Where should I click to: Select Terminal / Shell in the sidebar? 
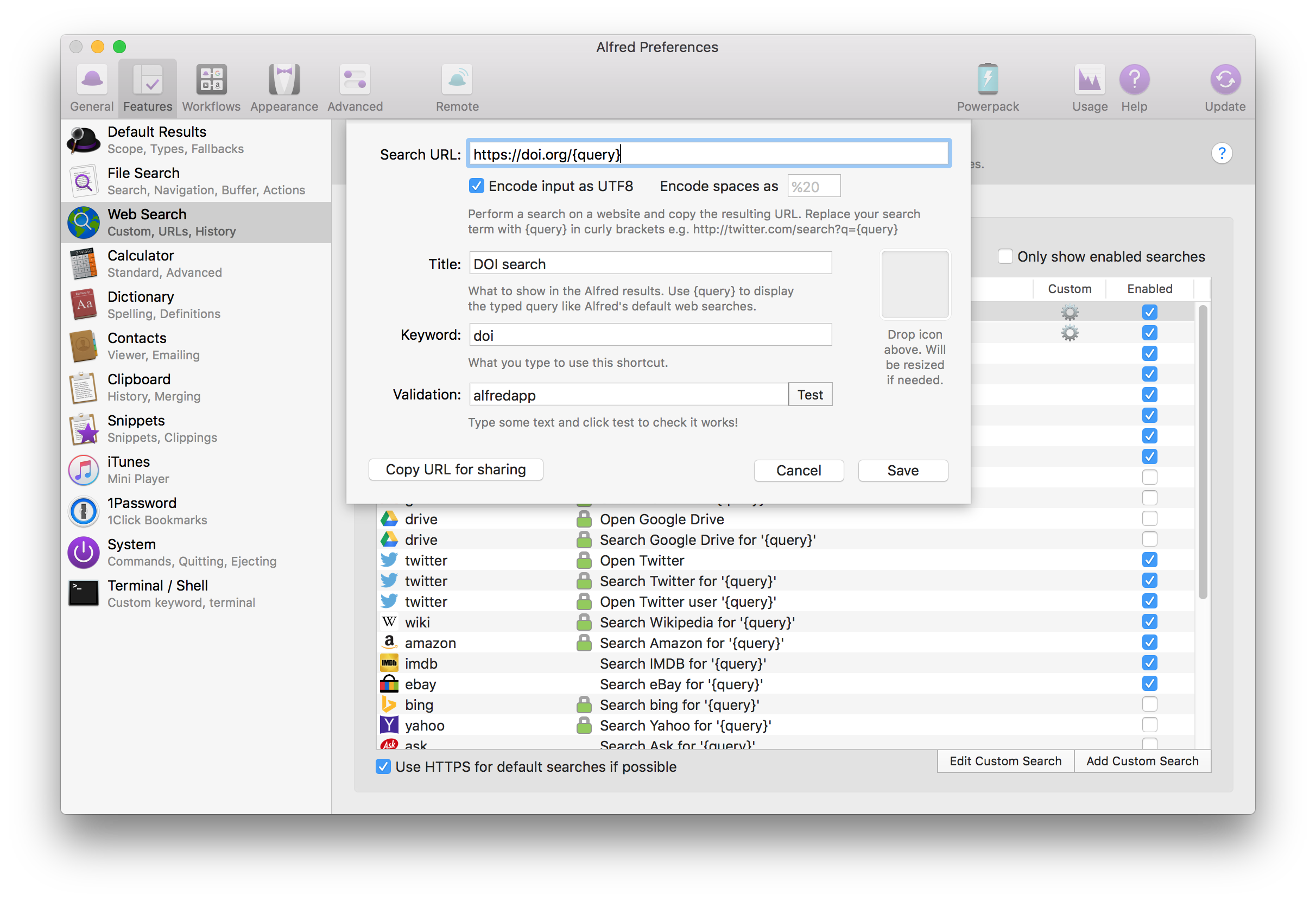point(196,594)
